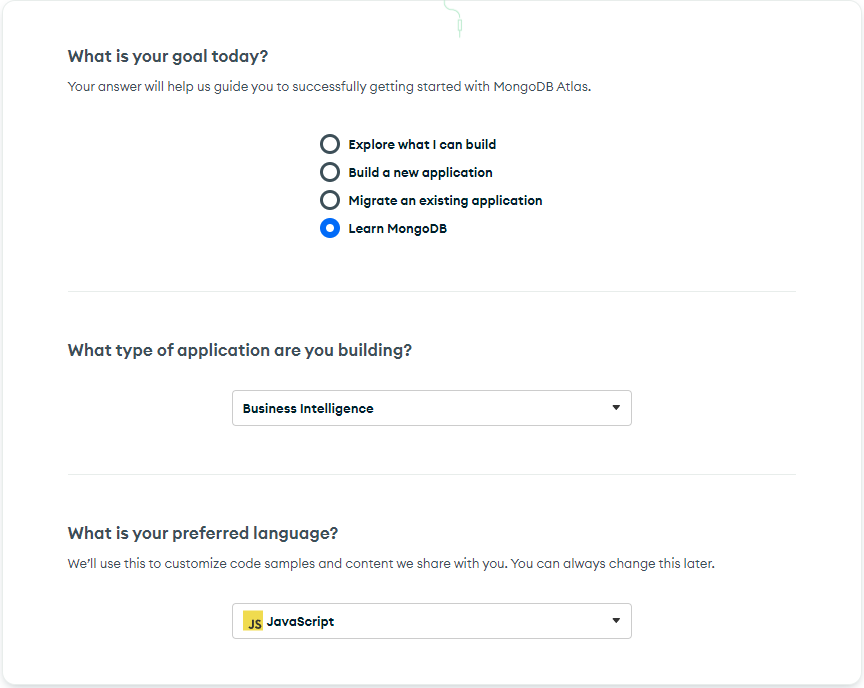
Task: Pick the 'Learn MongoDB' radio button
Action: 330,228
